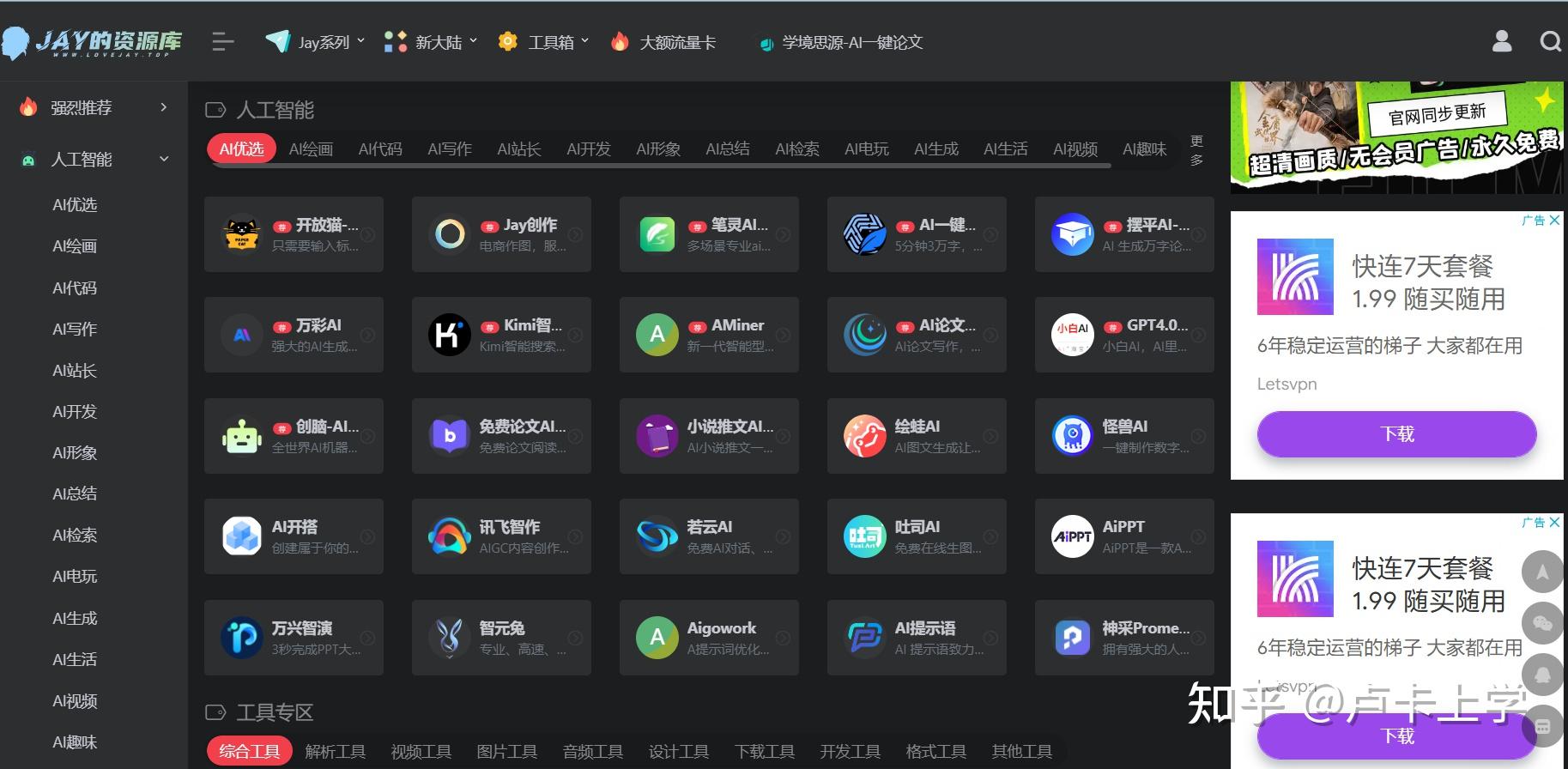Viewport: 1568px width, 769px height.
Task: Go to AI电玩 in sidebar
Action: point(75,576)
